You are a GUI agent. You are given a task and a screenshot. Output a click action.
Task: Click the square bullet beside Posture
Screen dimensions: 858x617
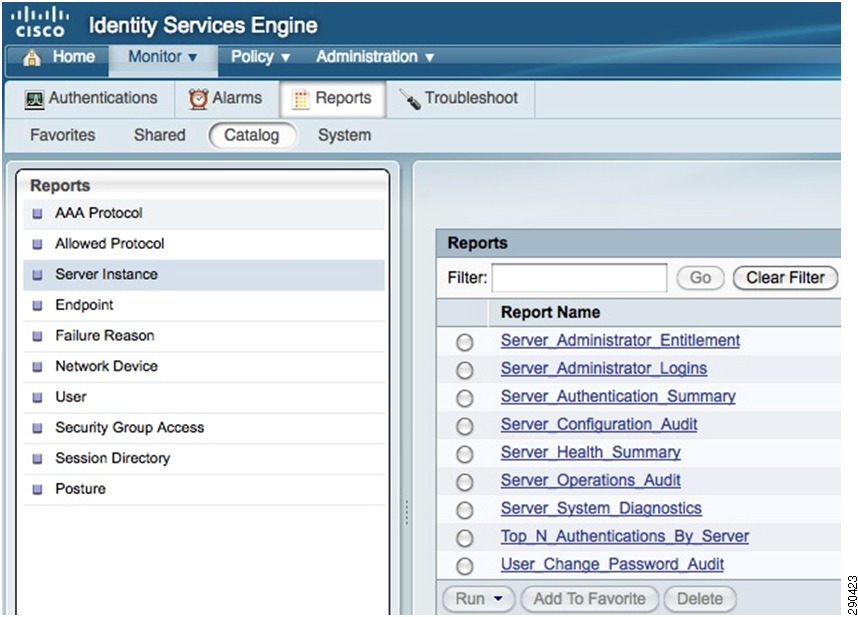coord(37,489)
